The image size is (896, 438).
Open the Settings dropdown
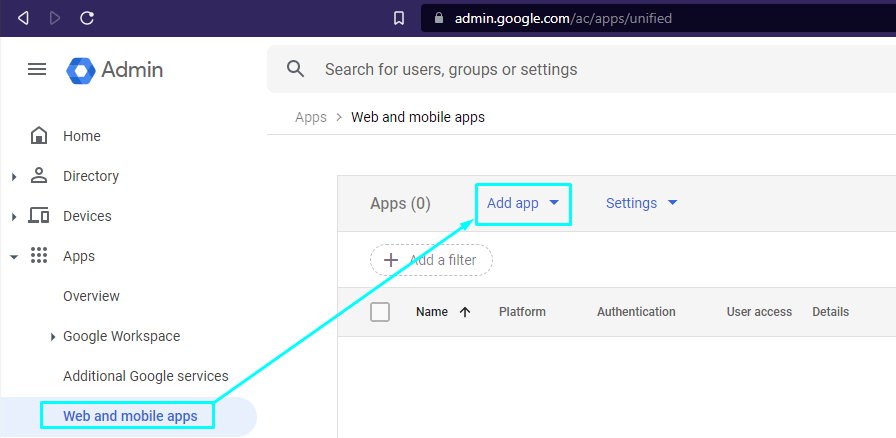pyautogui.click(x=641, y=203)
